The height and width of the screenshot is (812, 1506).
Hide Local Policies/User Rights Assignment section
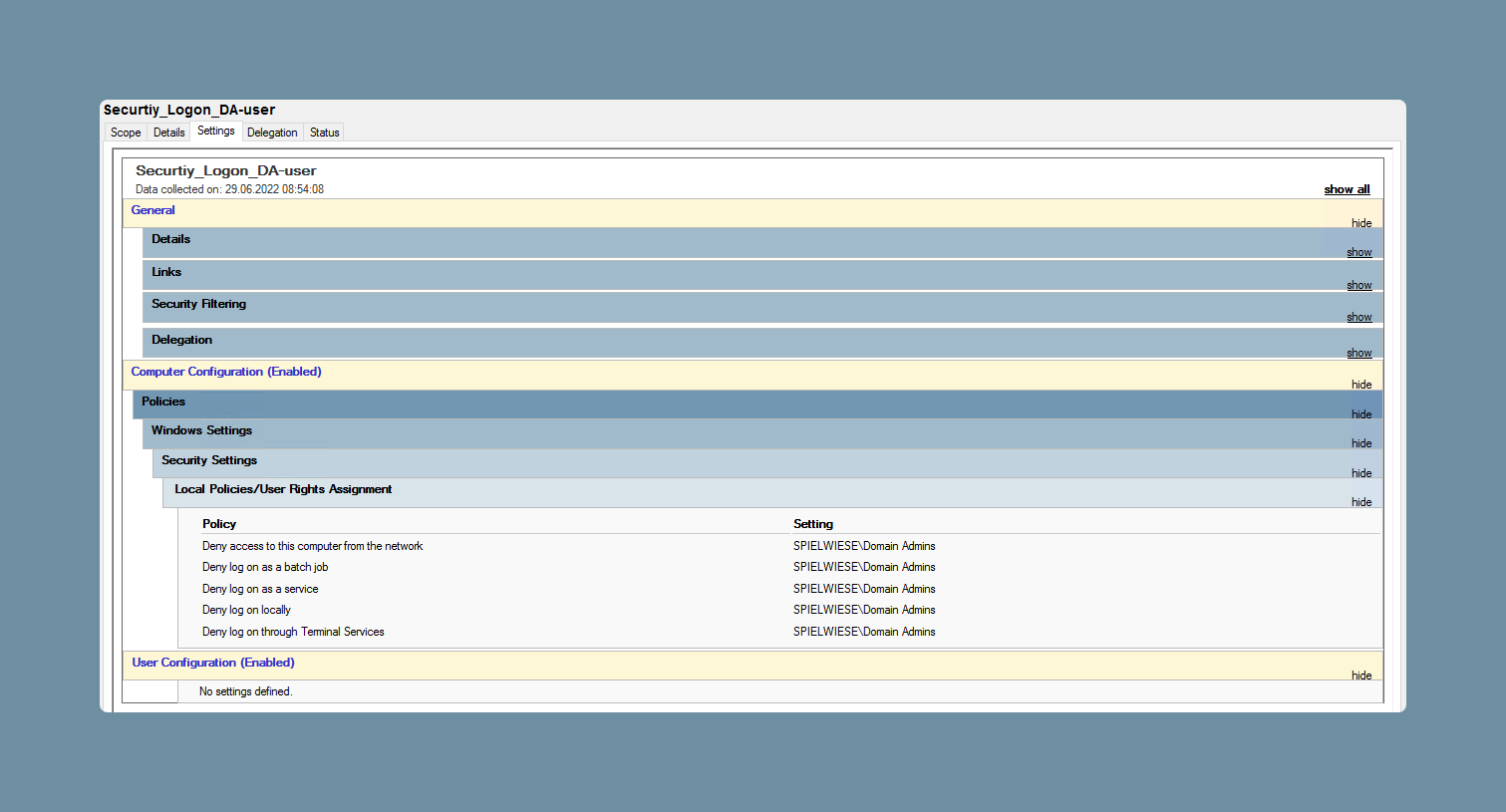click(1361, 502)
